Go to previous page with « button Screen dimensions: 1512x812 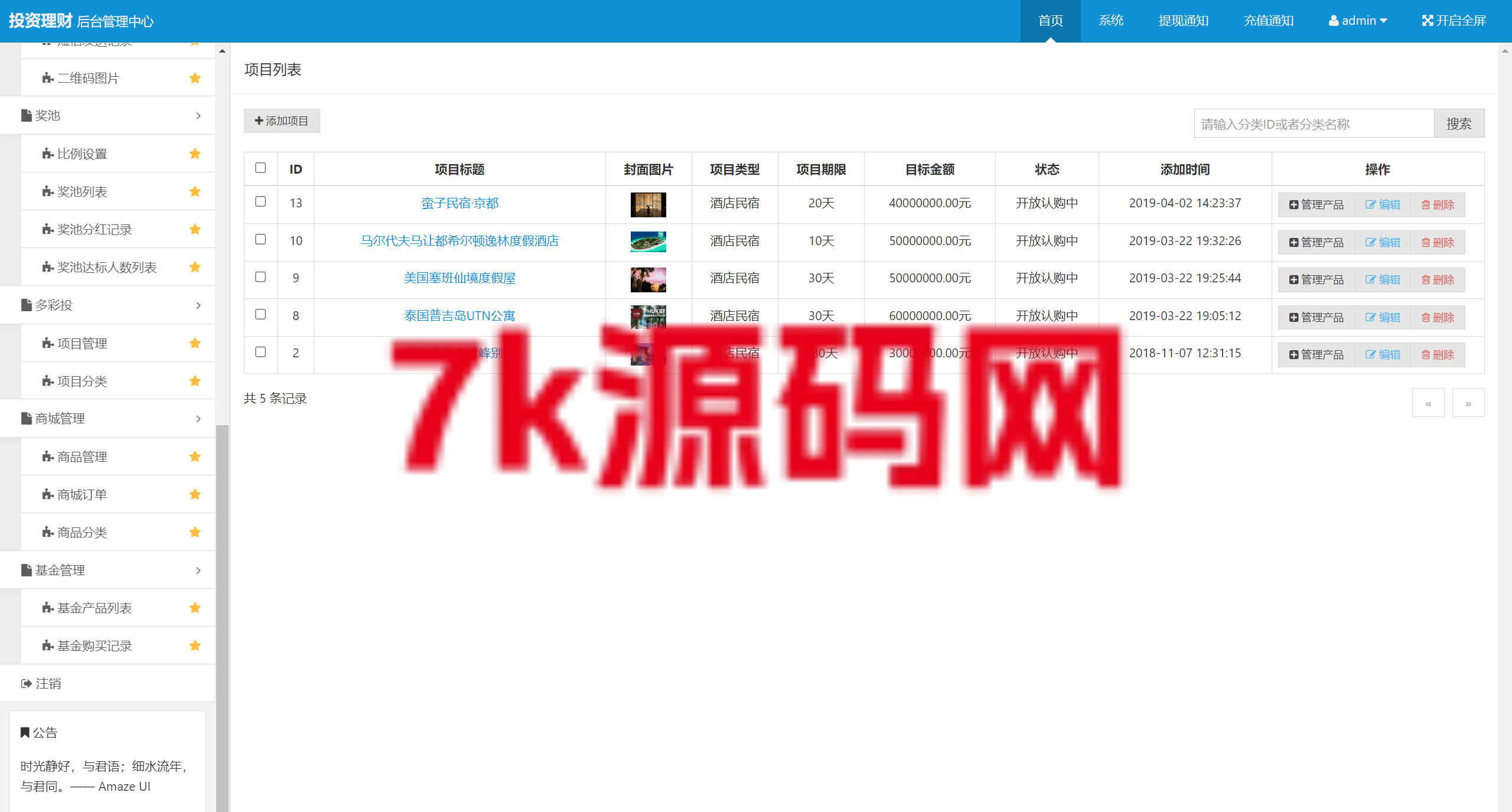(1428, 403)
